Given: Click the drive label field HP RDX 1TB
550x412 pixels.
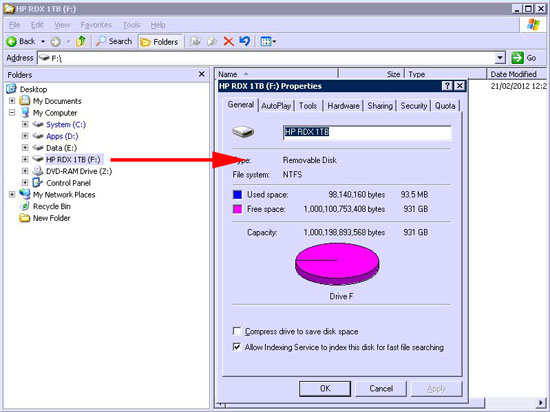Looking at the screenshot, I should (x=367, y=133).
